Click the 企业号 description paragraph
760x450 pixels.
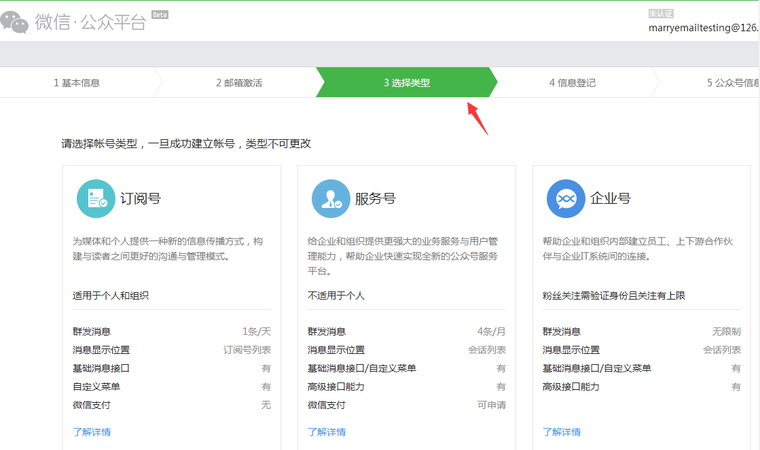point(638,249)
